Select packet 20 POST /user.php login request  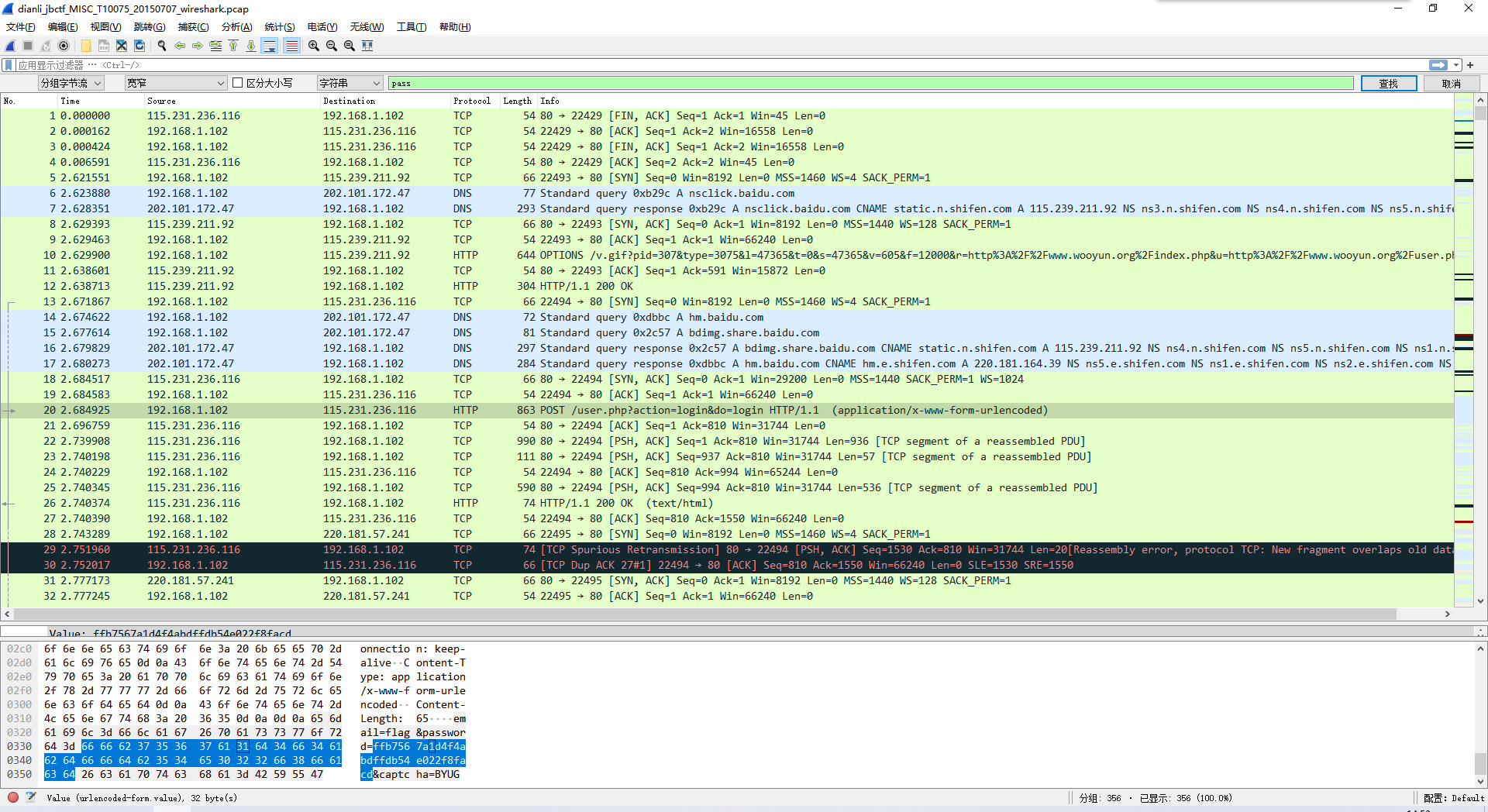[727, 410]
